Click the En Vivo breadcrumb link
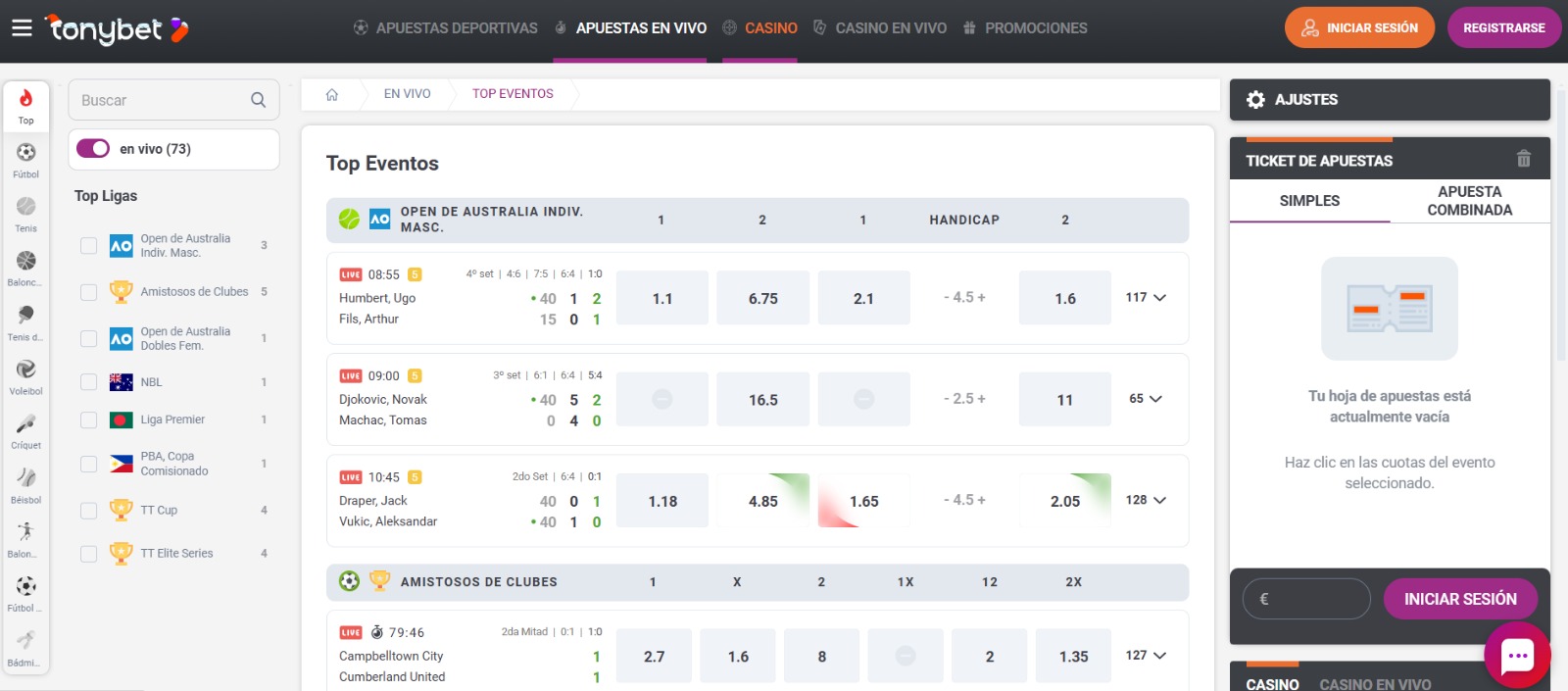 pos(407,94)
